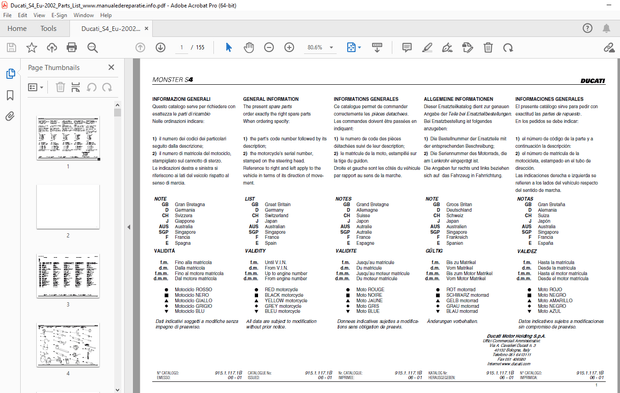620x393 pixels.
Task: Activate the Hand pan tool
Action: coord(249,48)
